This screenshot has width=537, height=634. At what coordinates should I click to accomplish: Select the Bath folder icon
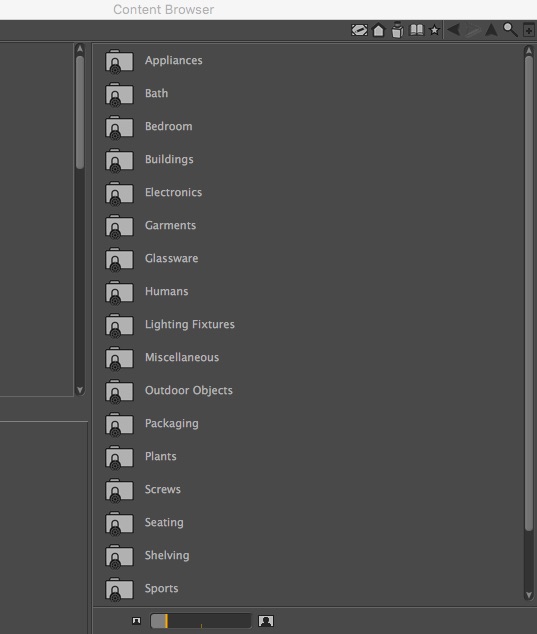tap(119, 95)
